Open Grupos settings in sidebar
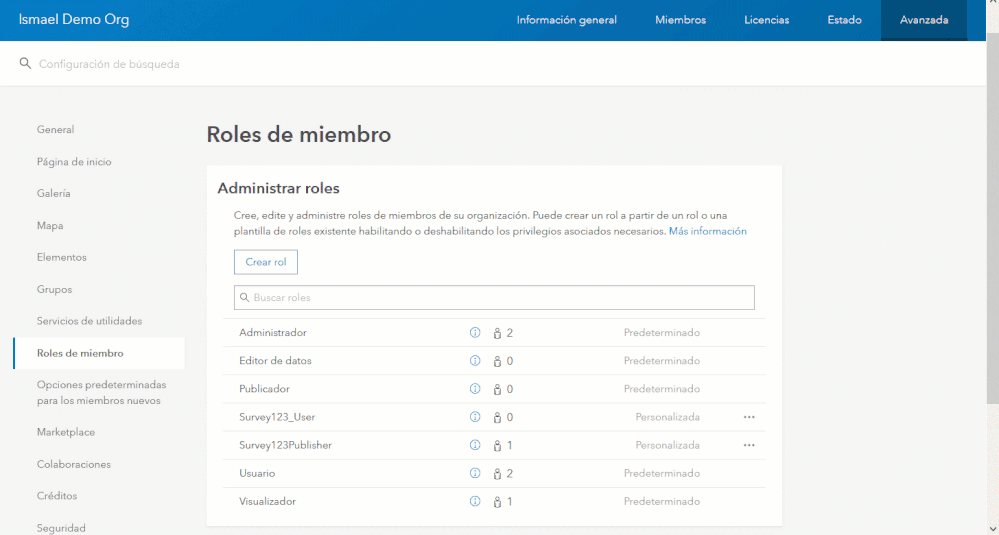This screenshot has width=999, height=535. click(54, 289)
